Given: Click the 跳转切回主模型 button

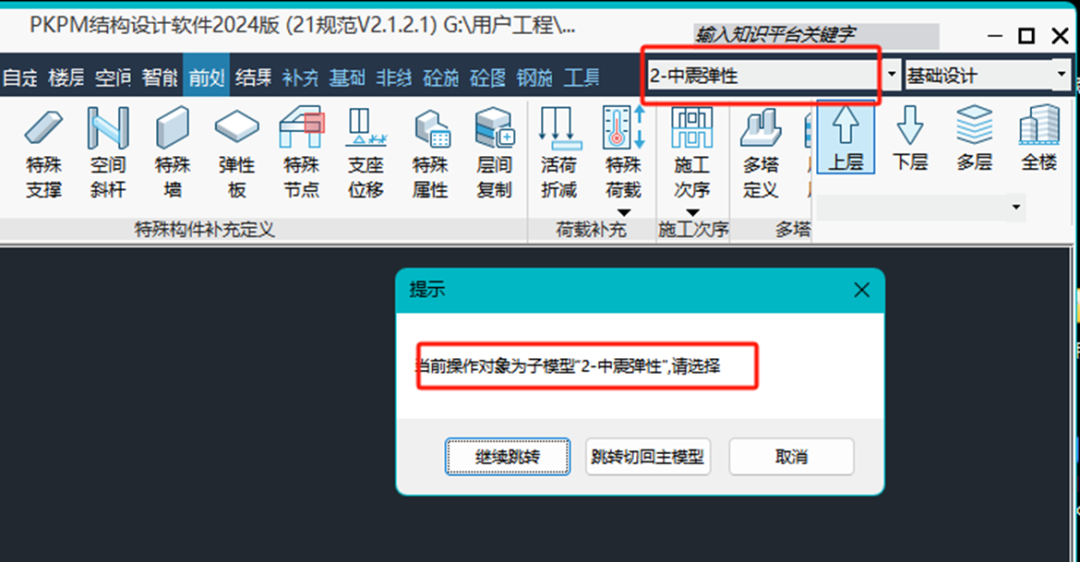Looking at the screenshot, I should 648,457.
